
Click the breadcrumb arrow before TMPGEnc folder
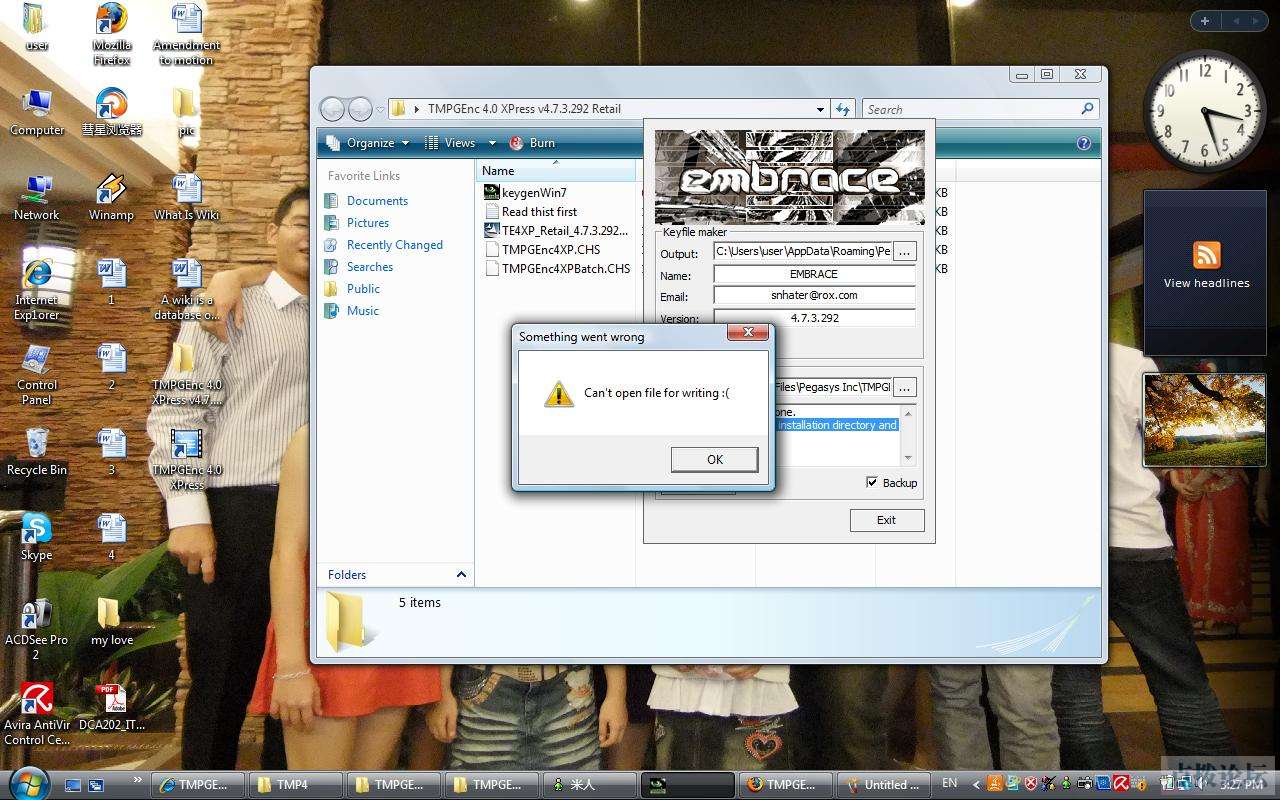[x=417, y=109]
